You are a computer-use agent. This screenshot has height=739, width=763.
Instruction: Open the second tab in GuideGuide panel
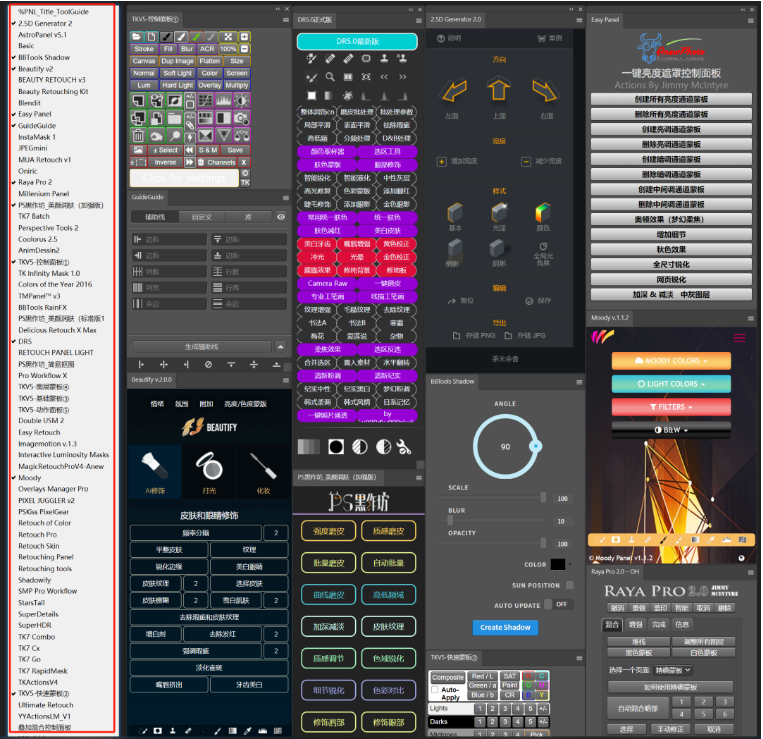point(201,217)
